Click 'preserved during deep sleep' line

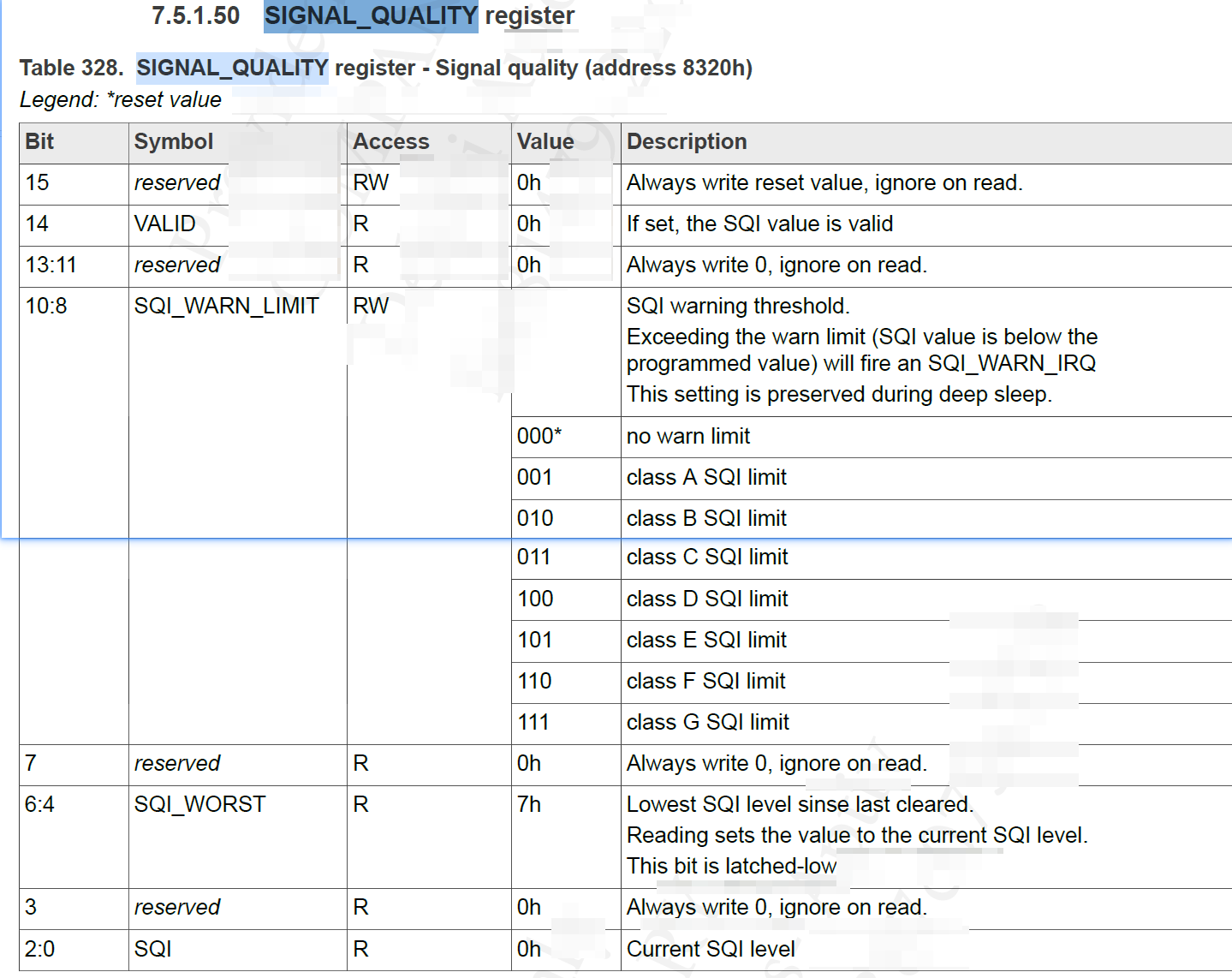point(839,394)
